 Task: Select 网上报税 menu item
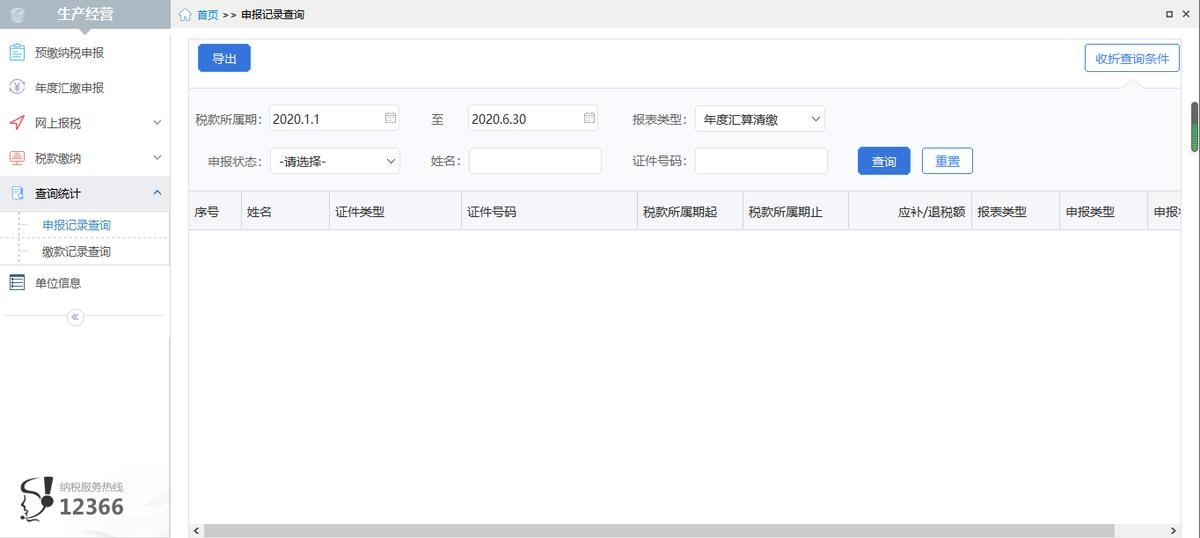(85, 123)
